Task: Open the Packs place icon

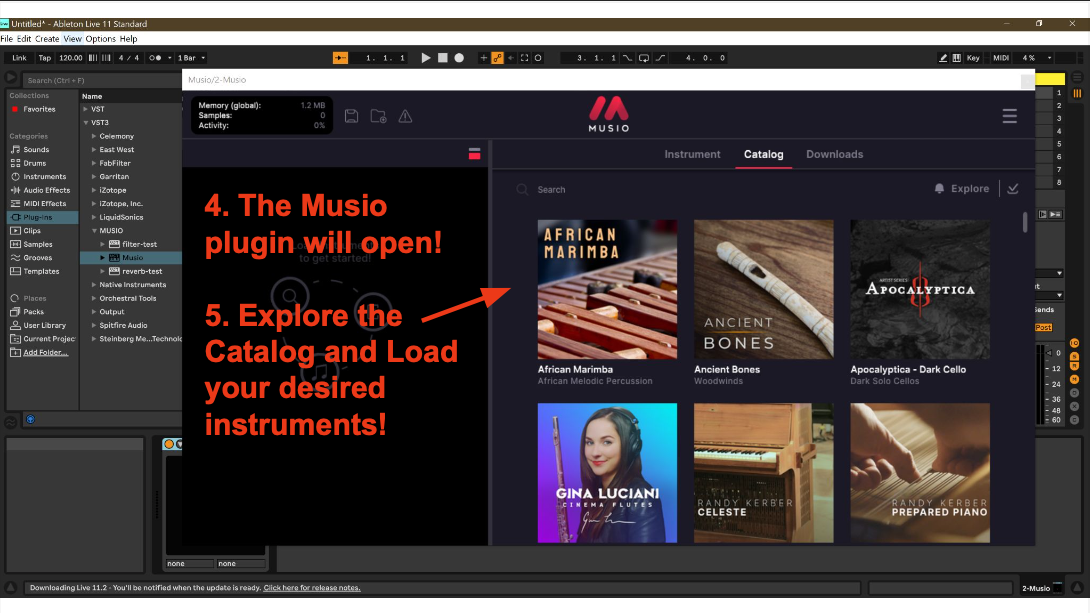Action: click(15, 312)
